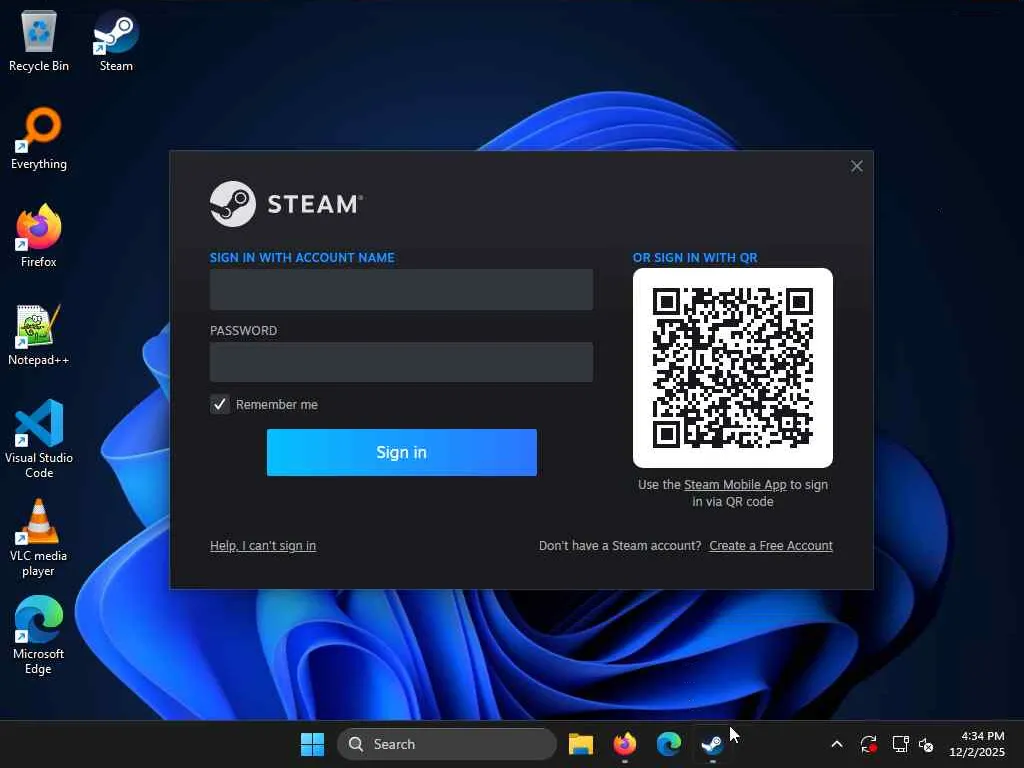
Task: Focus the account name input field
Action: point(401,289)
